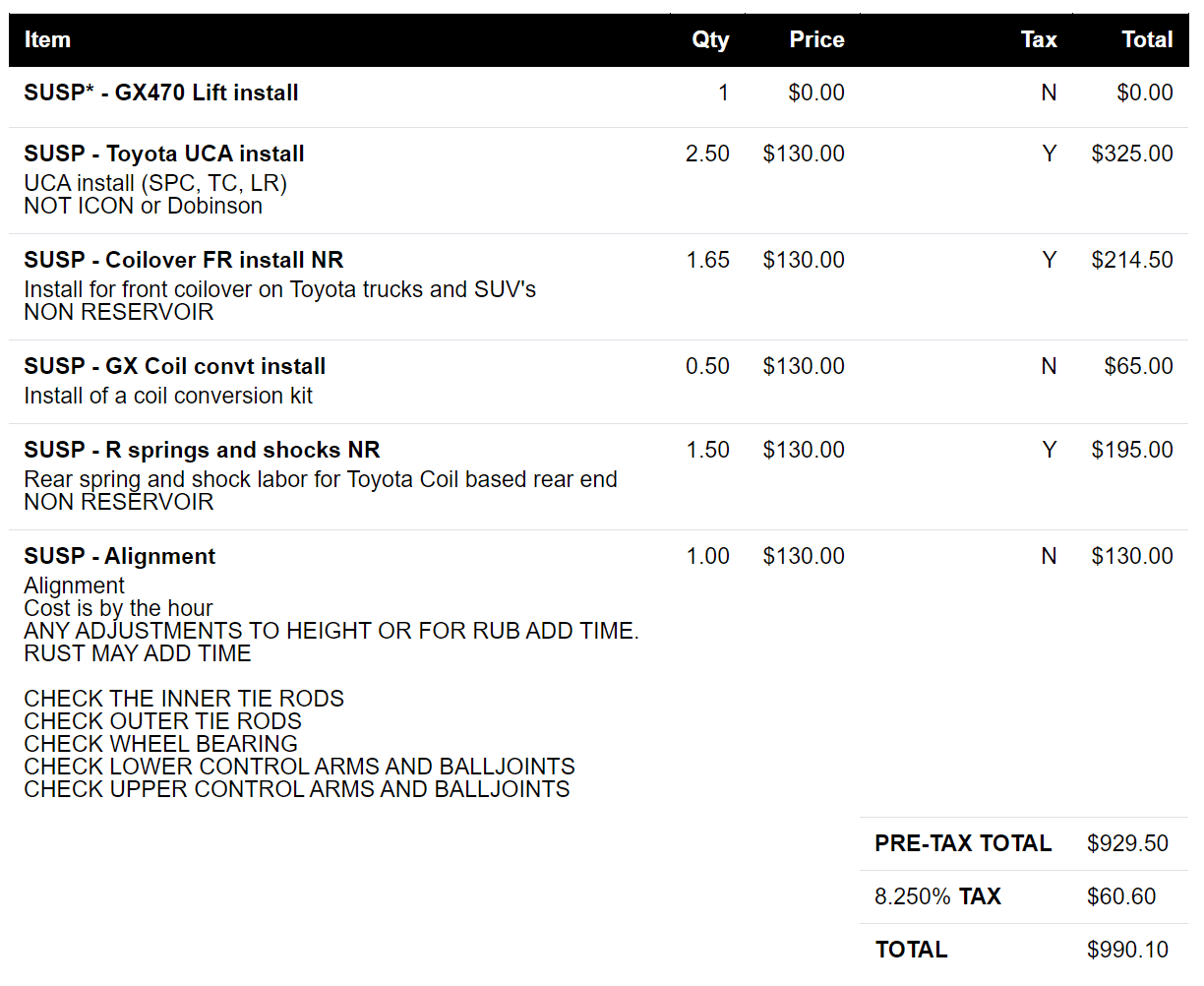Click ANY ADJUSTMENTS TO HEIGHT OR FOR RUB line

pyautogui.click(x=331, y=631)
